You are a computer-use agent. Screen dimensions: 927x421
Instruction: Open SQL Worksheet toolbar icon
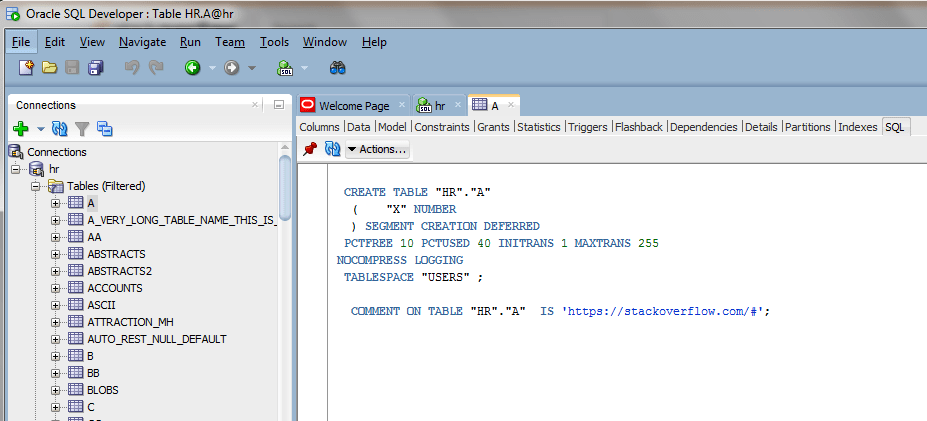click(x=286, y=68)
